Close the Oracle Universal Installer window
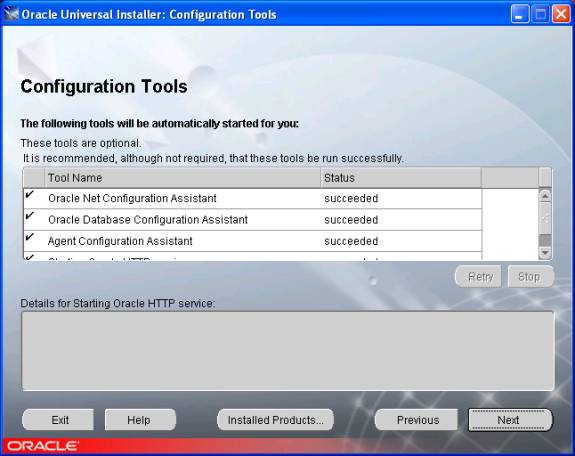This screenshot has height=456, width=575. 561,14
